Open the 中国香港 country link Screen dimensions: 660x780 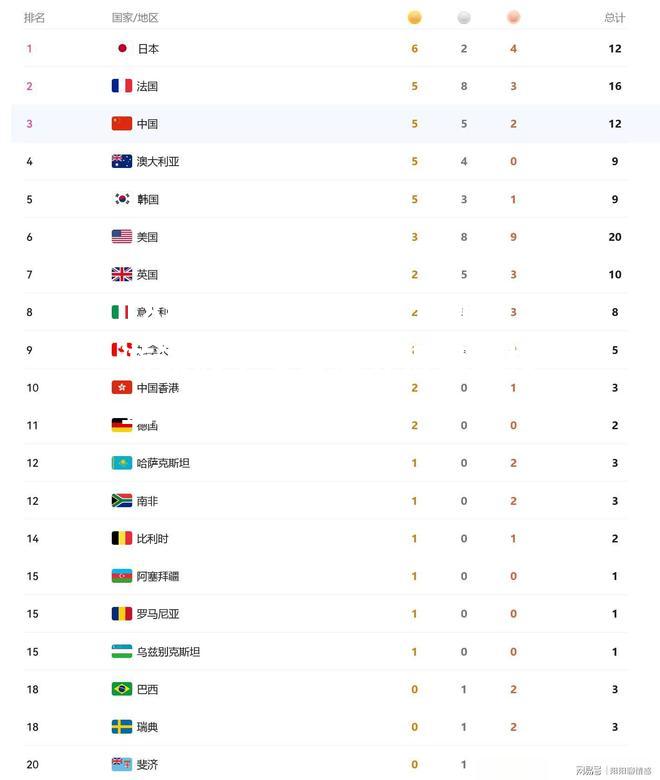[x=158, y=388]
